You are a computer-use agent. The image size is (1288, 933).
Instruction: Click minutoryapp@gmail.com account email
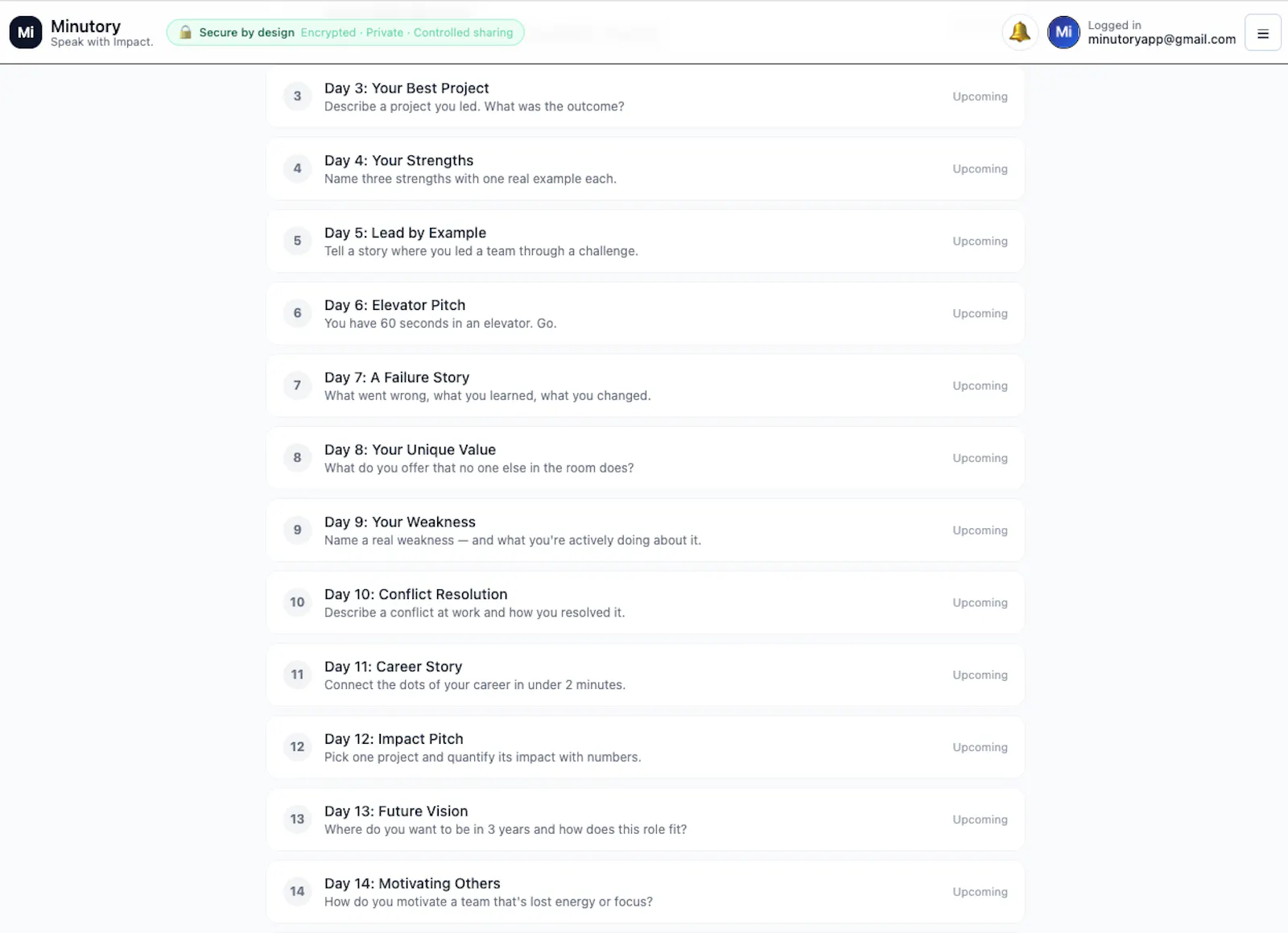pos(1162,39)
